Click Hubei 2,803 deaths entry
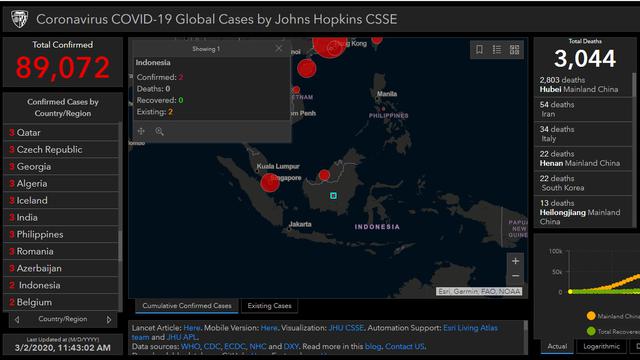Viewport: 640px width, 360px height. coord(583,84)
